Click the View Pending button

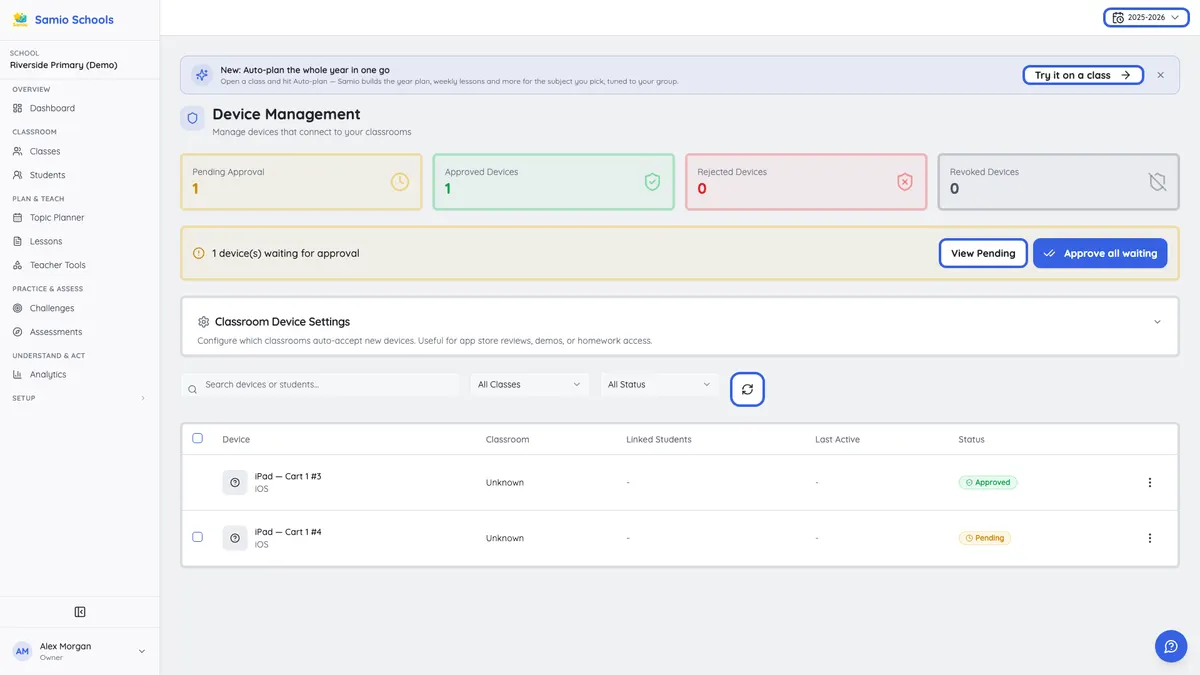pos(983,253)
